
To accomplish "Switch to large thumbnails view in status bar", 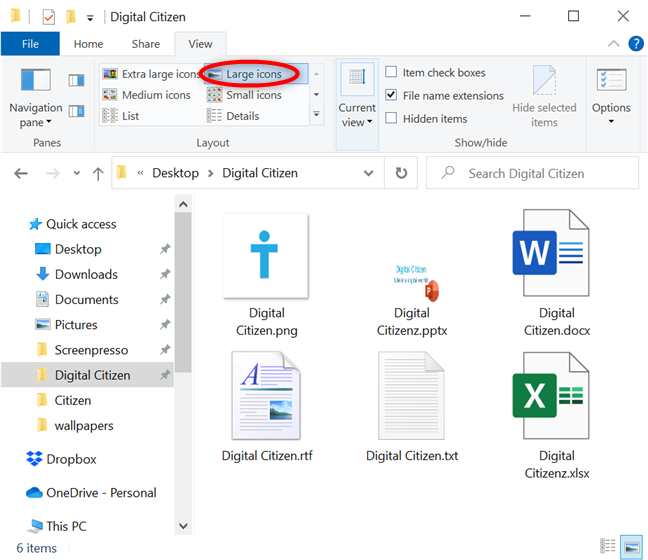I will tap(632, 547).
